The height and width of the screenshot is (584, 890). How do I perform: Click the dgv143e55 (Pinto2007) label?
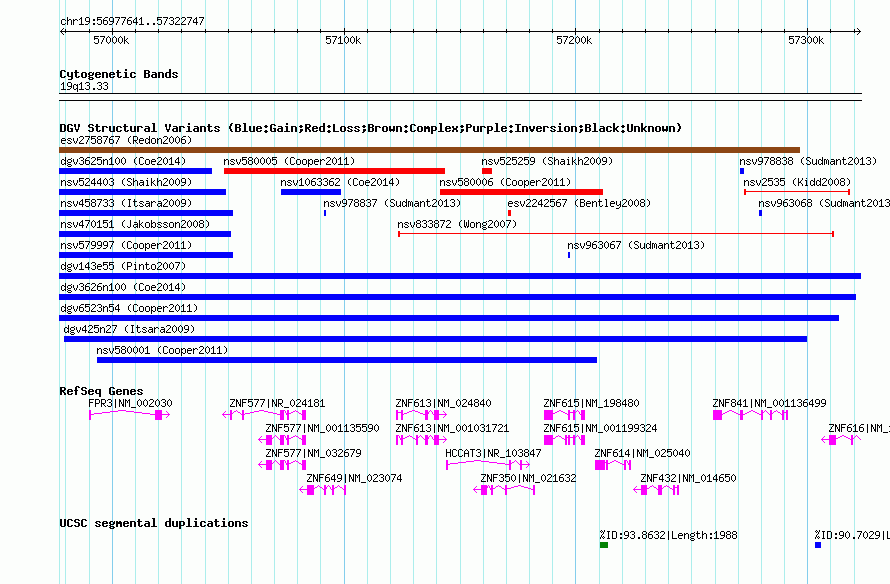123,266
